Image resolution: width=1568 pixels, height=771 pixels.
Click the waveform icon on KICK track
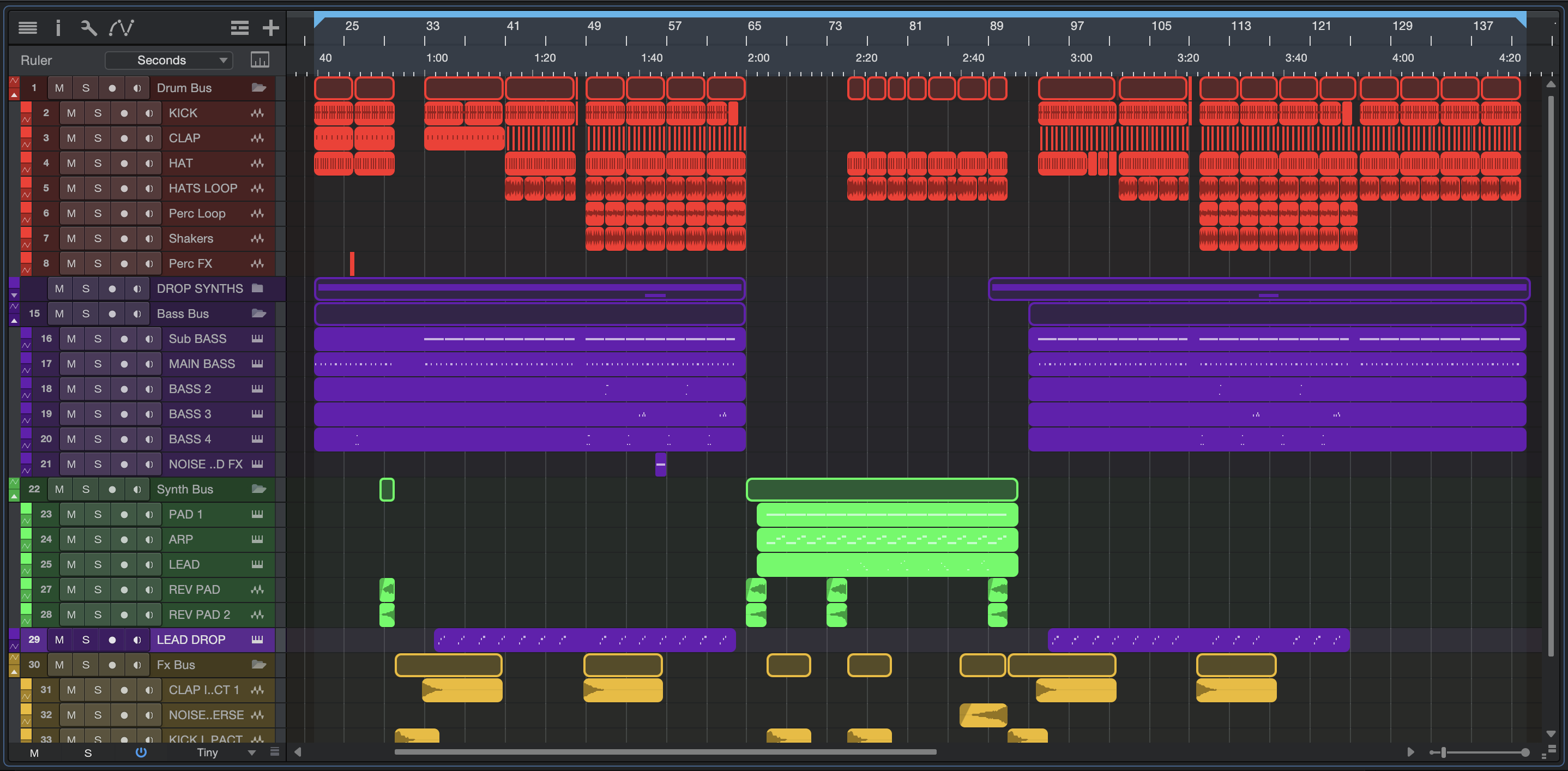coord(257,113)
